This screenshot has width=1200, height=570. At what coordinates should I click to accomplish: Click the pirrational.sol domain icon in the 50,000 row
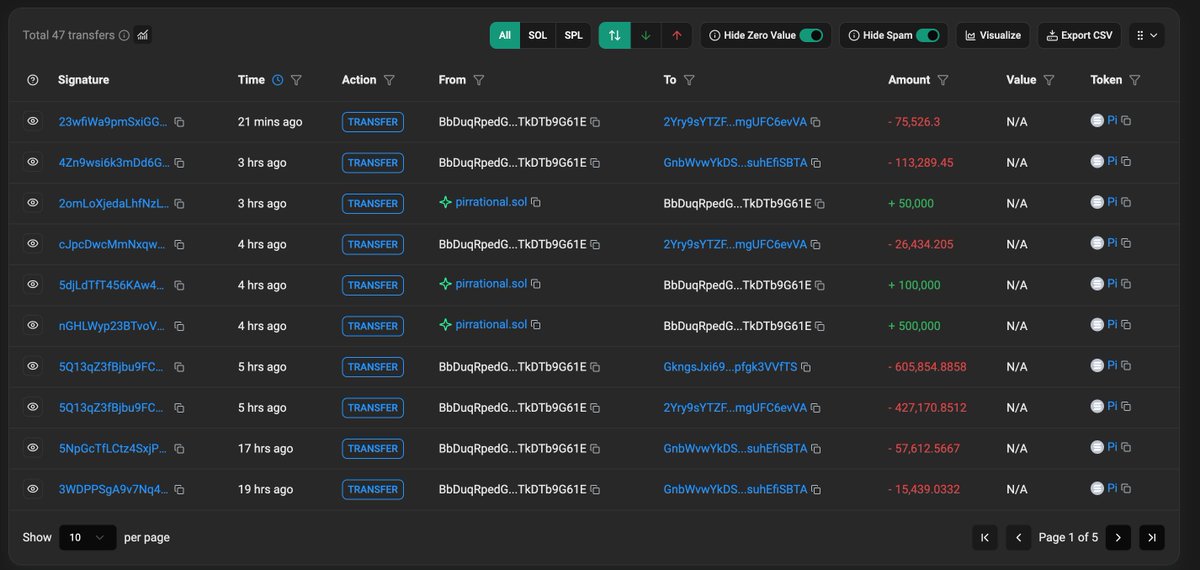(x=445, y=203)
